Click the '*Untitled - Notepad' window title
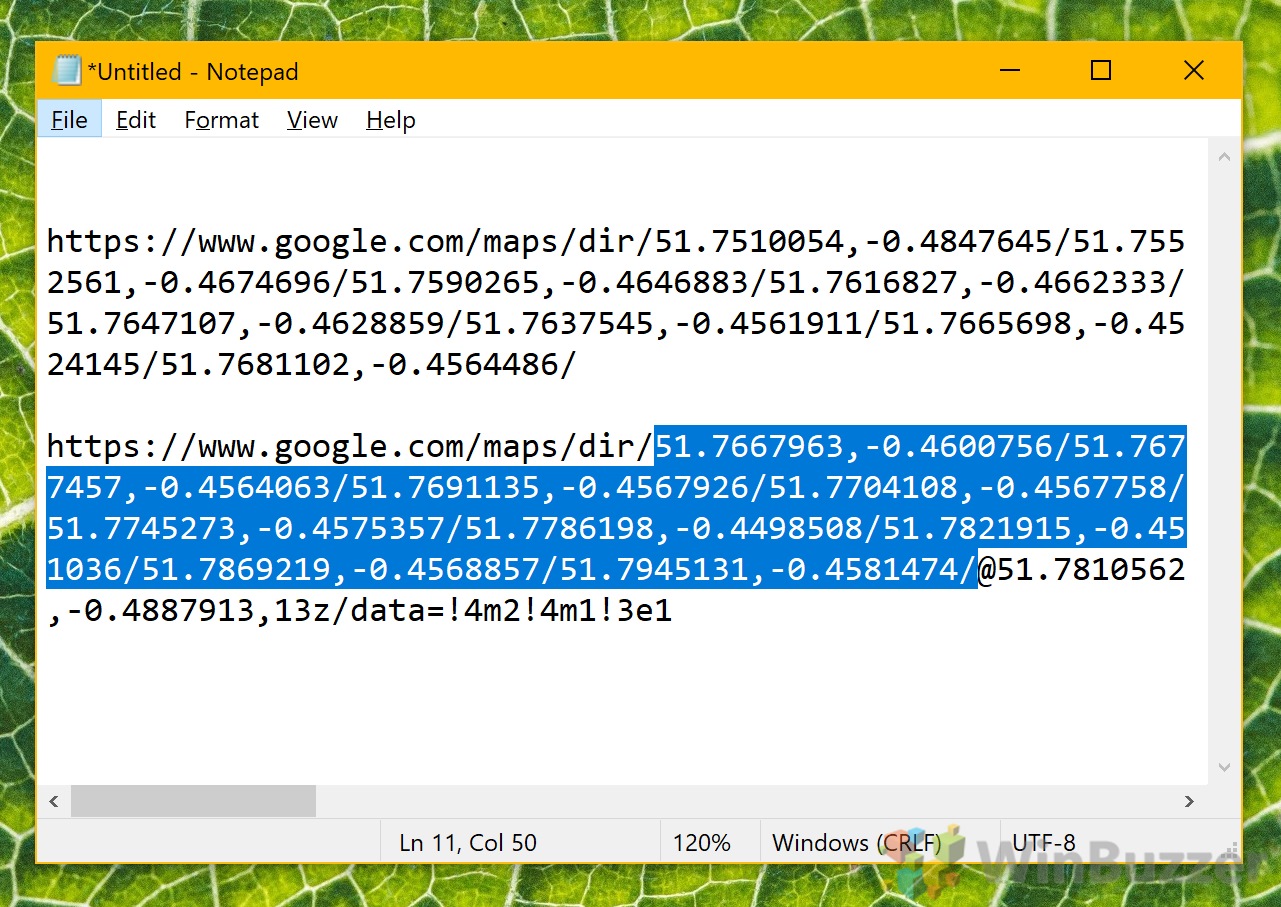This screenshot has width=1281, height=907. click(x=193, y=72)
